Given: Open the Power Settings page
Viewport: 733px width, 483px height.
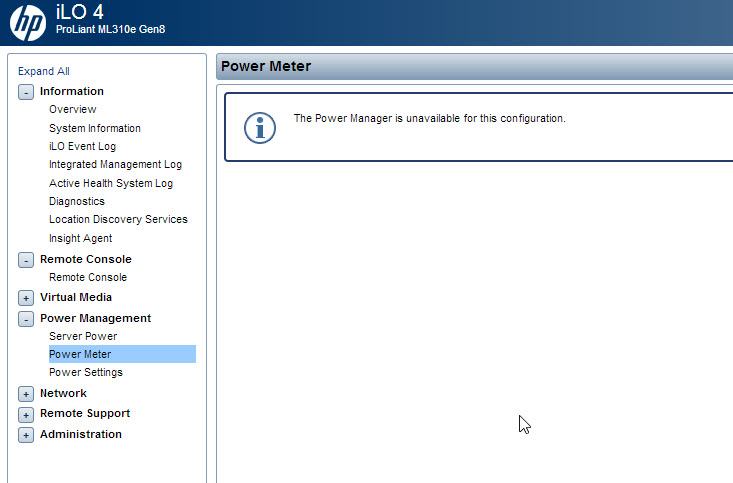Looking at the screenshot, I should tap(86, 372).
